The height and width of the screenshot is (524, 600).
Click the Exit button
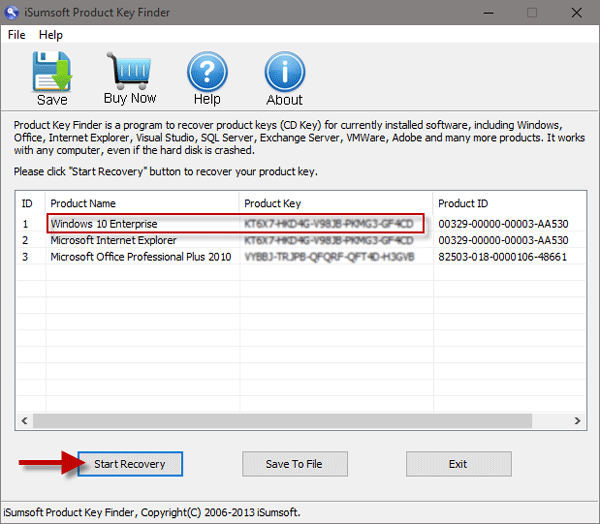458,464
